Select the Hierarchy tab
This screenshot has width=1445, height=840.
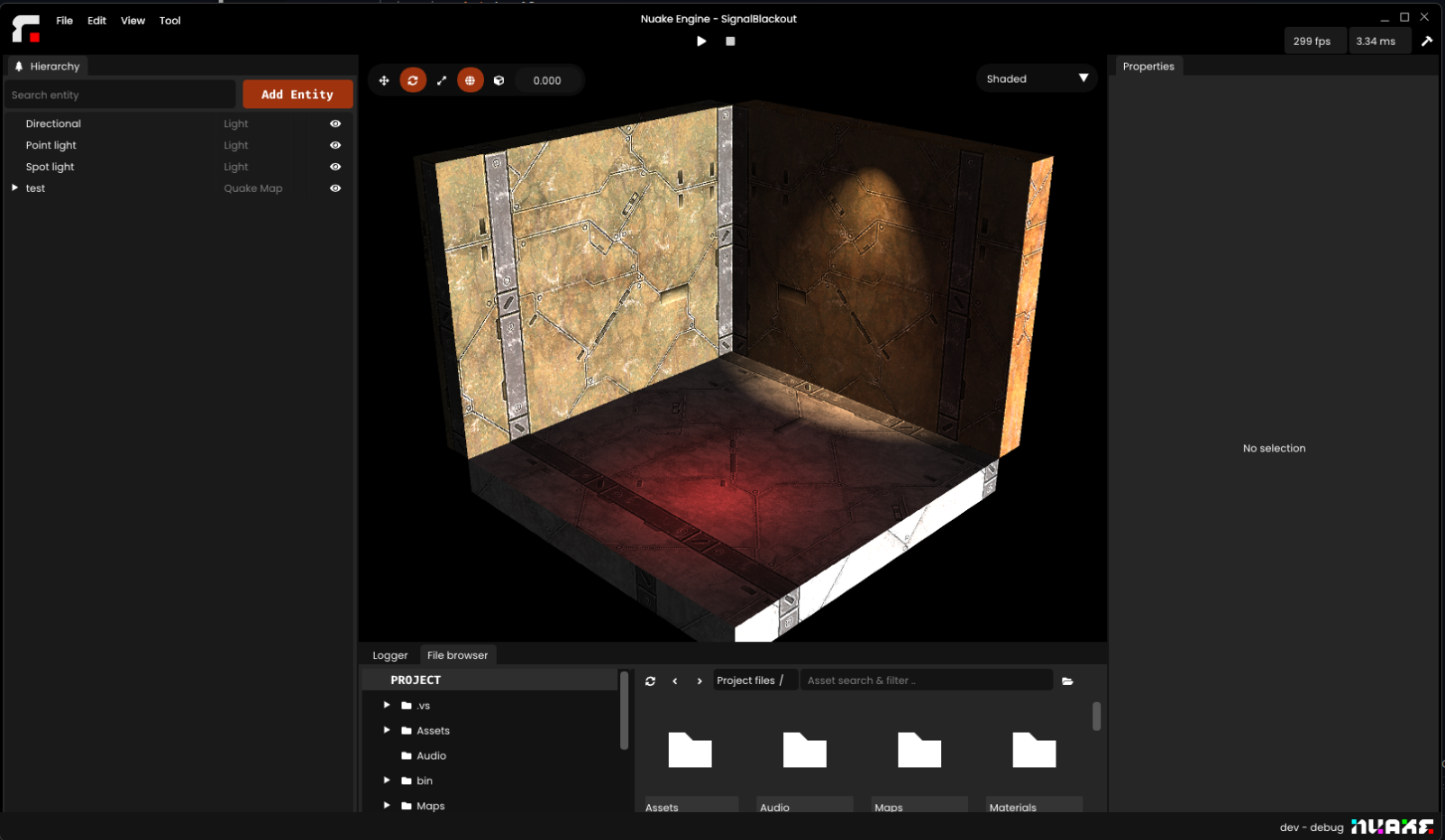[x=48, y=66]
